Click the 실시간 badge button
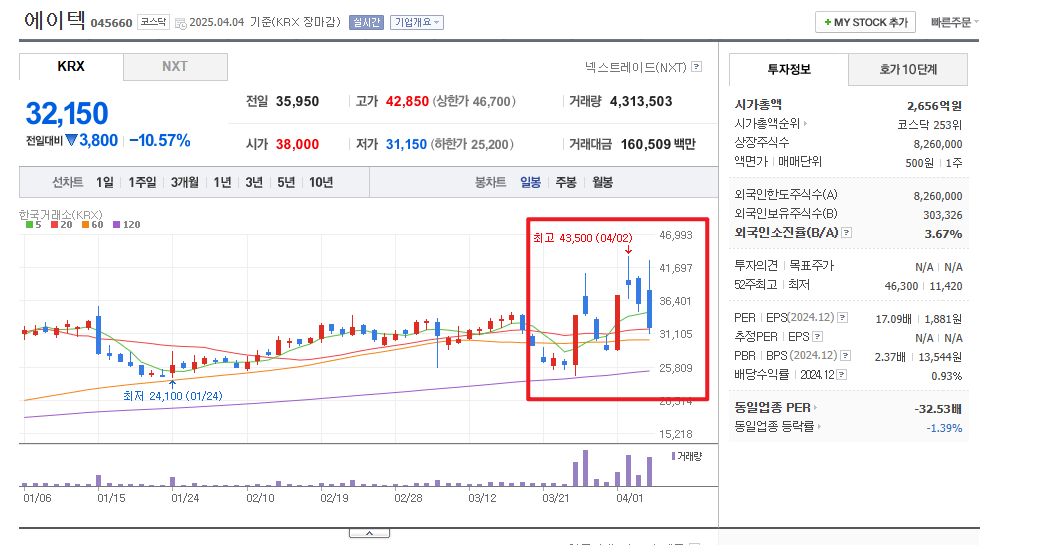Viewport: 1046px width, 545px height. 366,23
